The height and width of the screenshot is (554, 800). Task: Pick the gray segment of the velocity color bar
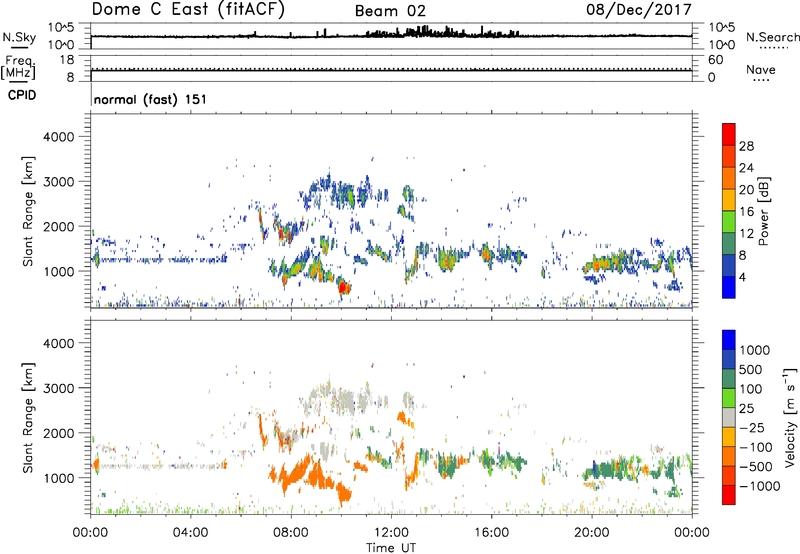click(x=729, y=417)
